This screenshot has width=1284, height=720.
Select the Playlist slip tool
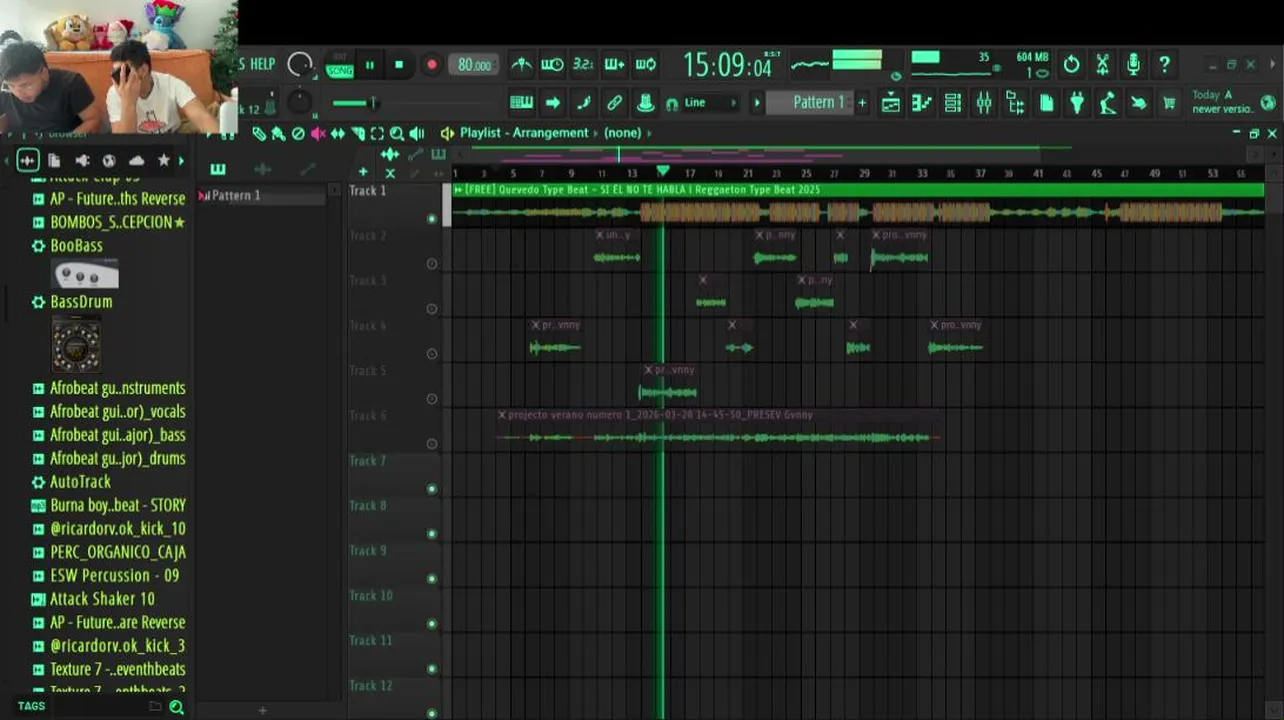pos(338,133)
